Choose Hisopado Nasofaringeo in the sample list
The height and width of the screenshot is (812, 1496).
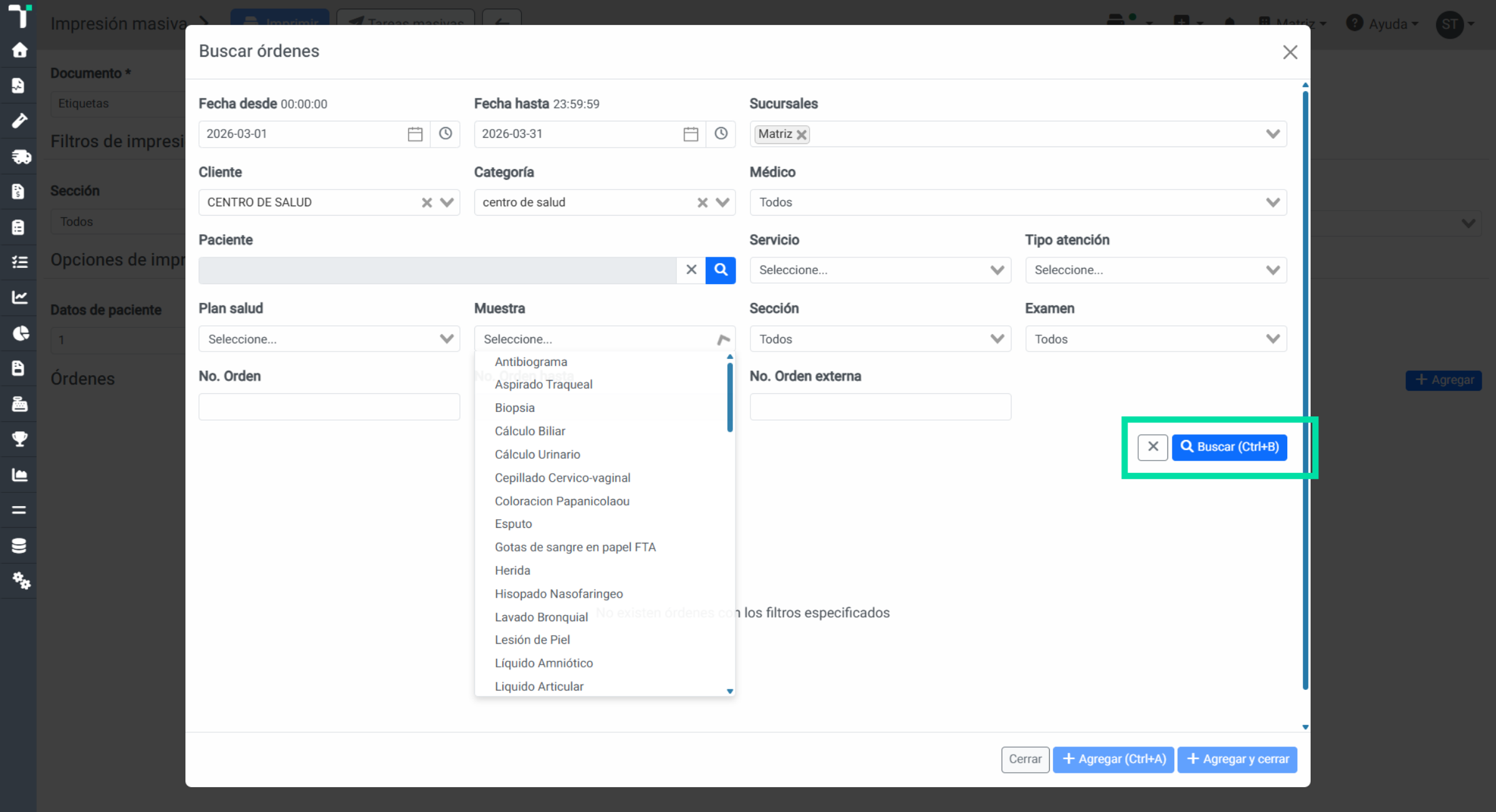click(559, 594)
